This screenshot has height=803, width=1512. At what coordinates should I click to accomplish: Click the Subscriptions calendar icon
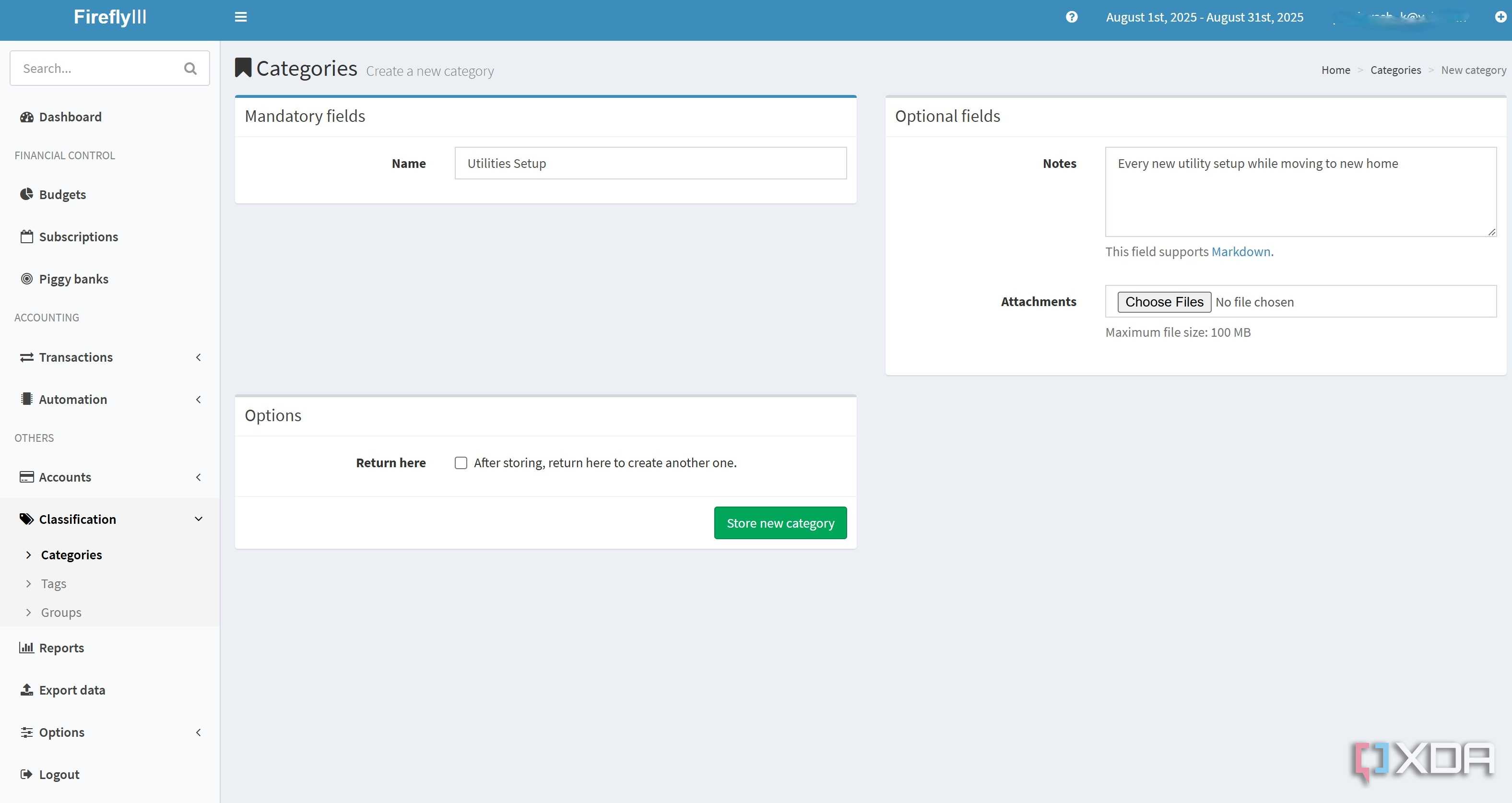26,236
